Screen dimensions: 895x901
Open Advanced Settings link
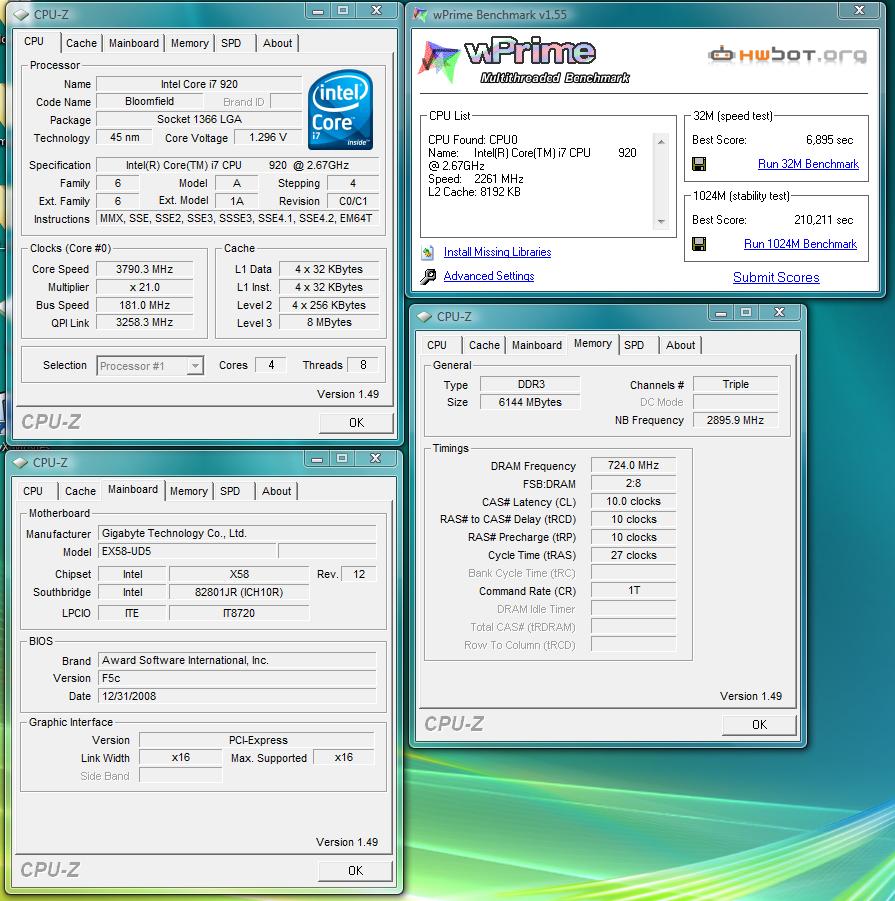(489, 276)
